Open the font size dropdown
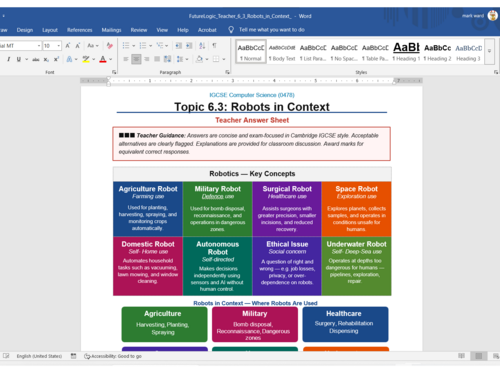500x375 pixels. (x=59, y=46)
